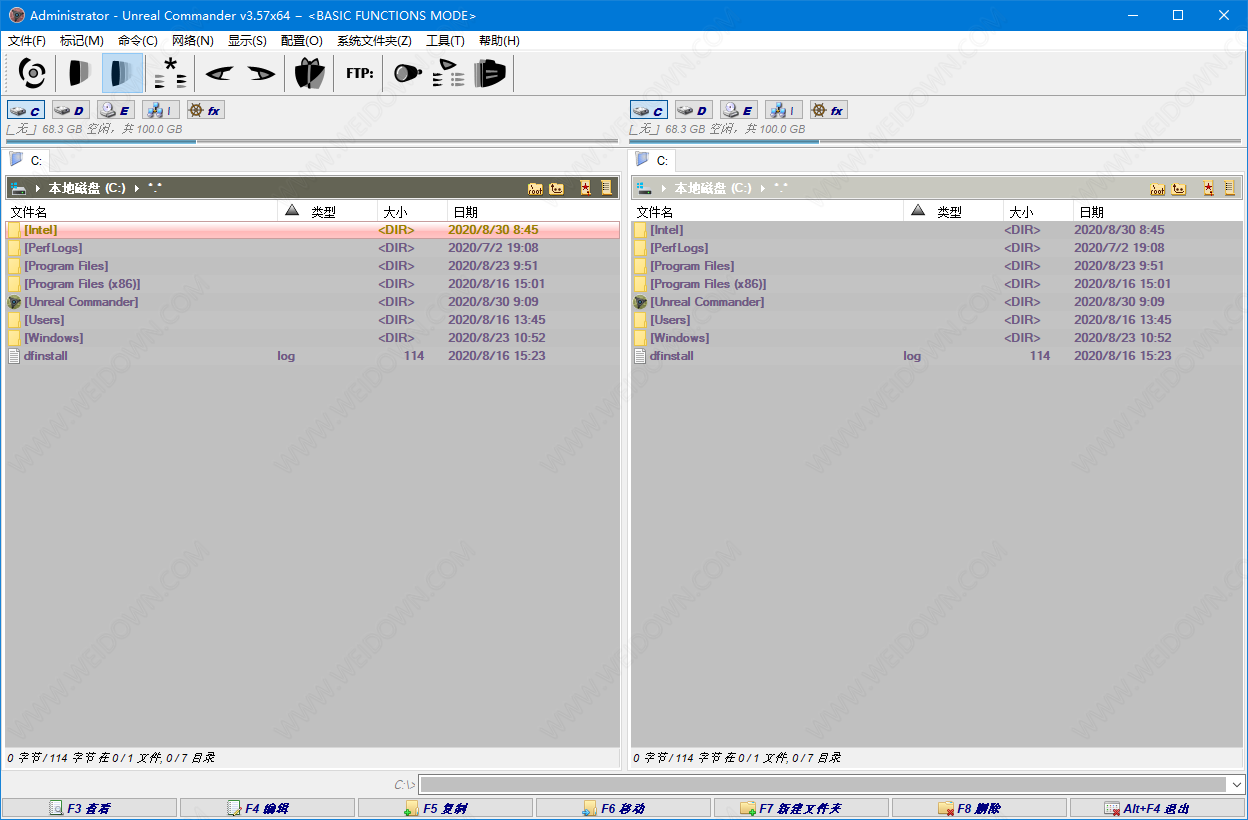Image resolution: width=1248 pixels, height=820 pixels.
Task: Select the brief view toolbar icon
Action: click(x=79, y=73)
